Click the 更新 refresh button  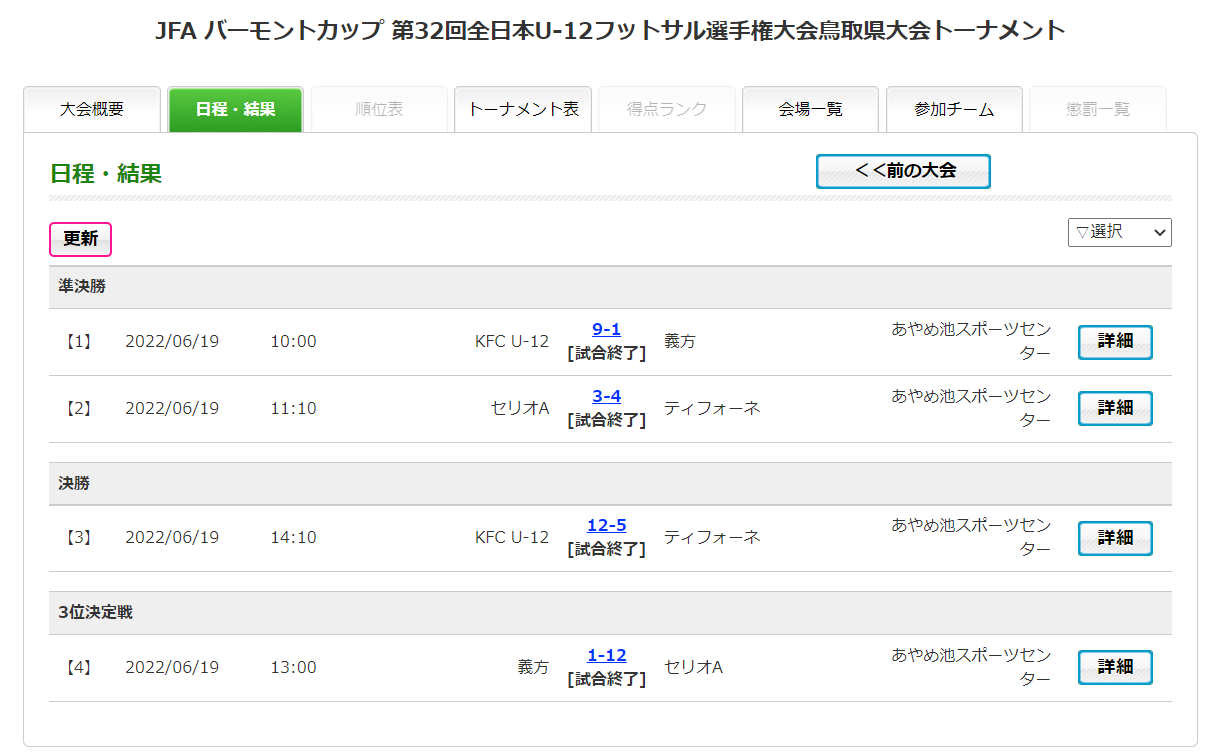[81, 239]
